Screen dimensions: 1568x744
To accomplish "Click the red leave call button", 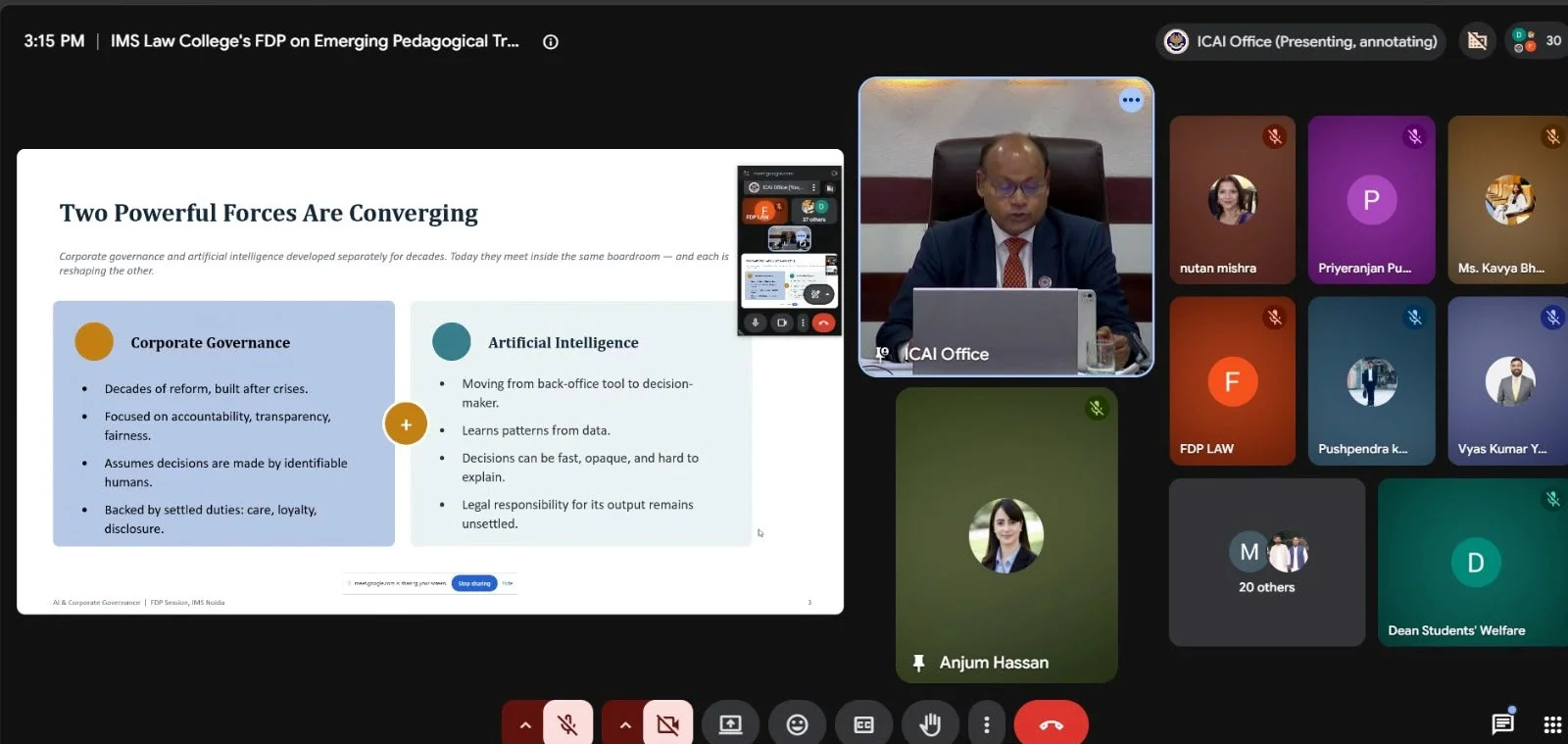I will pyautogui.click(x=1051, y=724).
